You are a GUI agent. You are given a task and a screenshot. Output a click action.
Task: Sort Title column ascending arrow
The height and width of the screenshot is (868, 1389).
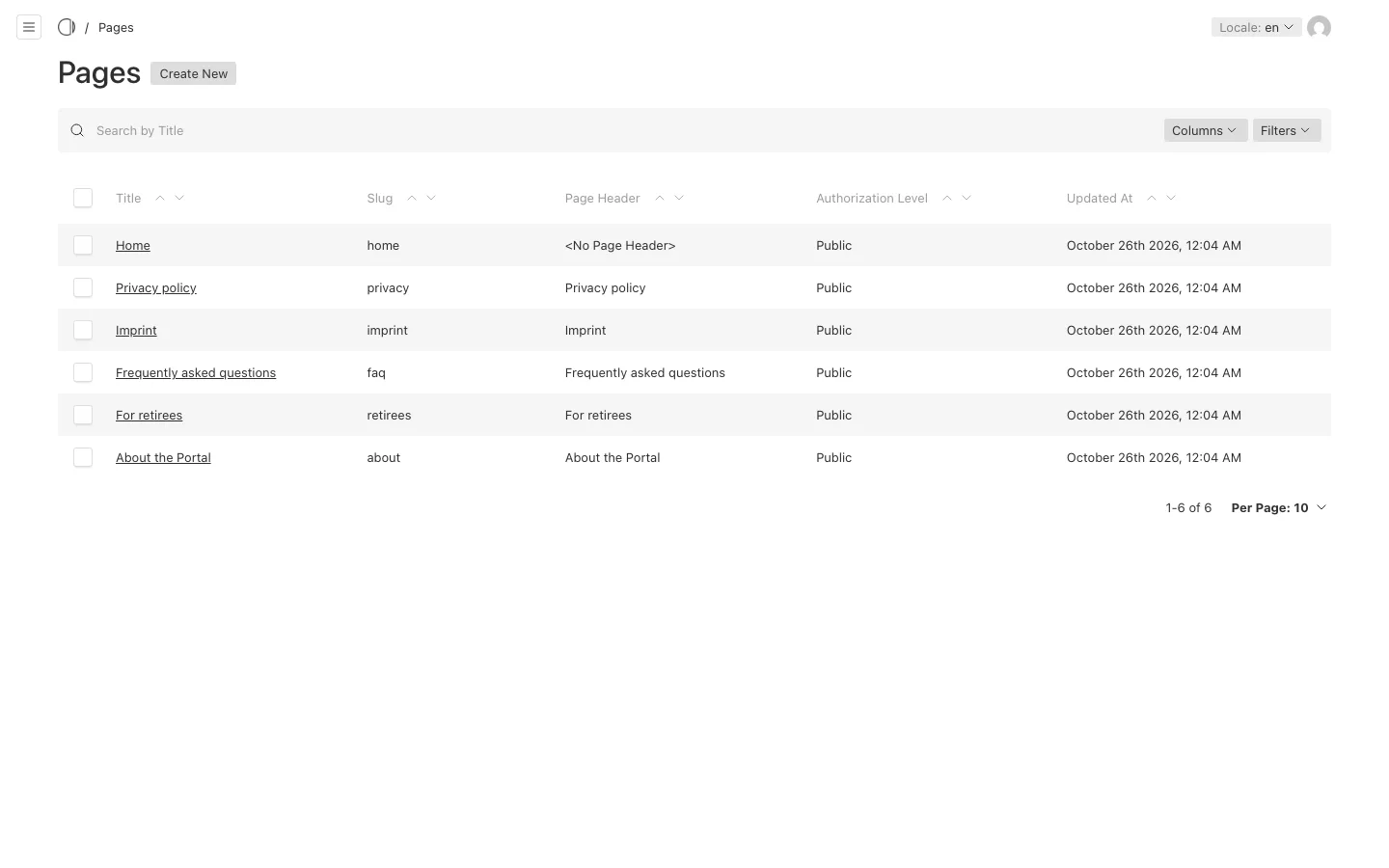tap(160, 198)
